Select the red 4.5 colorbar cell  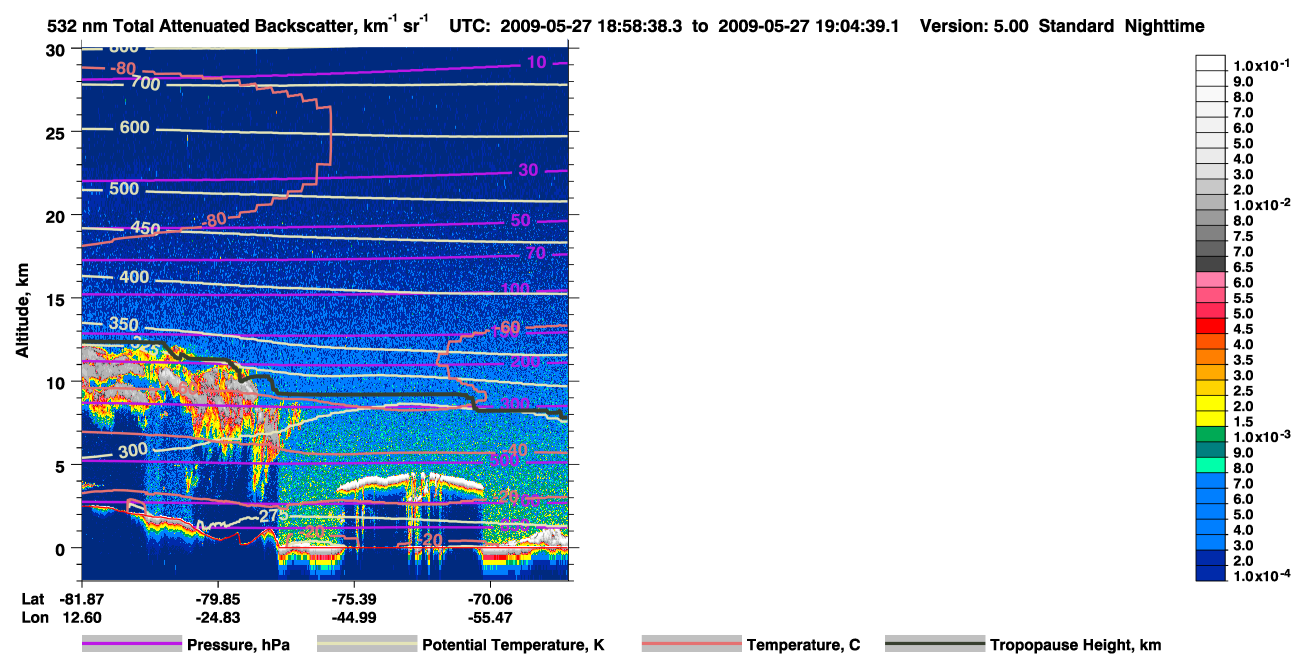pos(1211,326)
